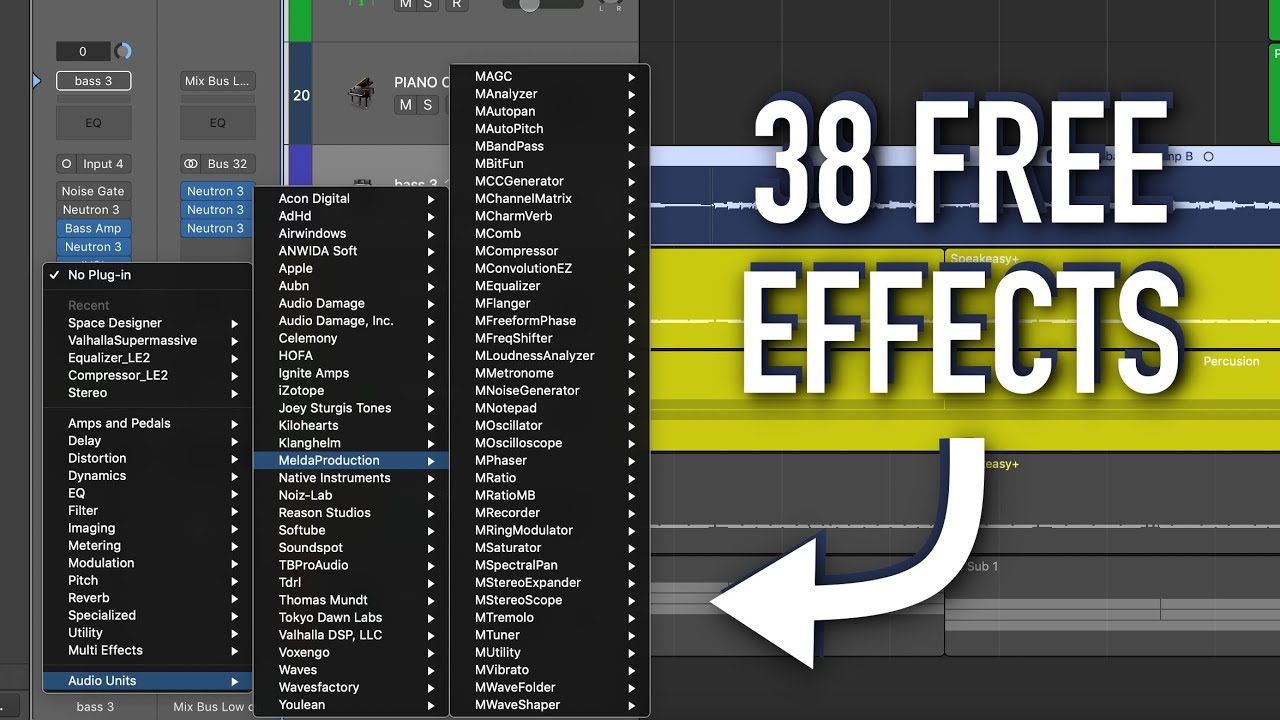Screen dimensions: 1280x720
Task: Choose MCompressor plug-in
Action: (550, 251)
